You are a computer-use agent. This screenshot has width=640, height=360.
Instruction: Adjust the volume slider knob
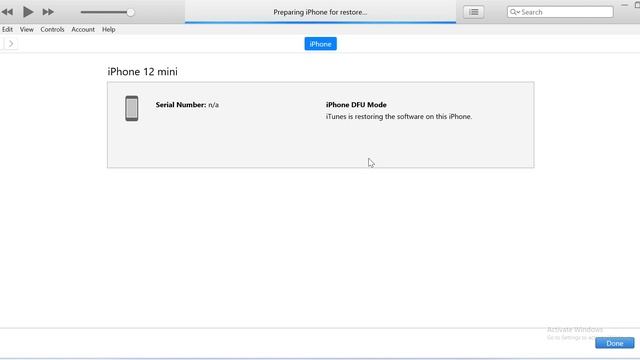tap(130, 12)
